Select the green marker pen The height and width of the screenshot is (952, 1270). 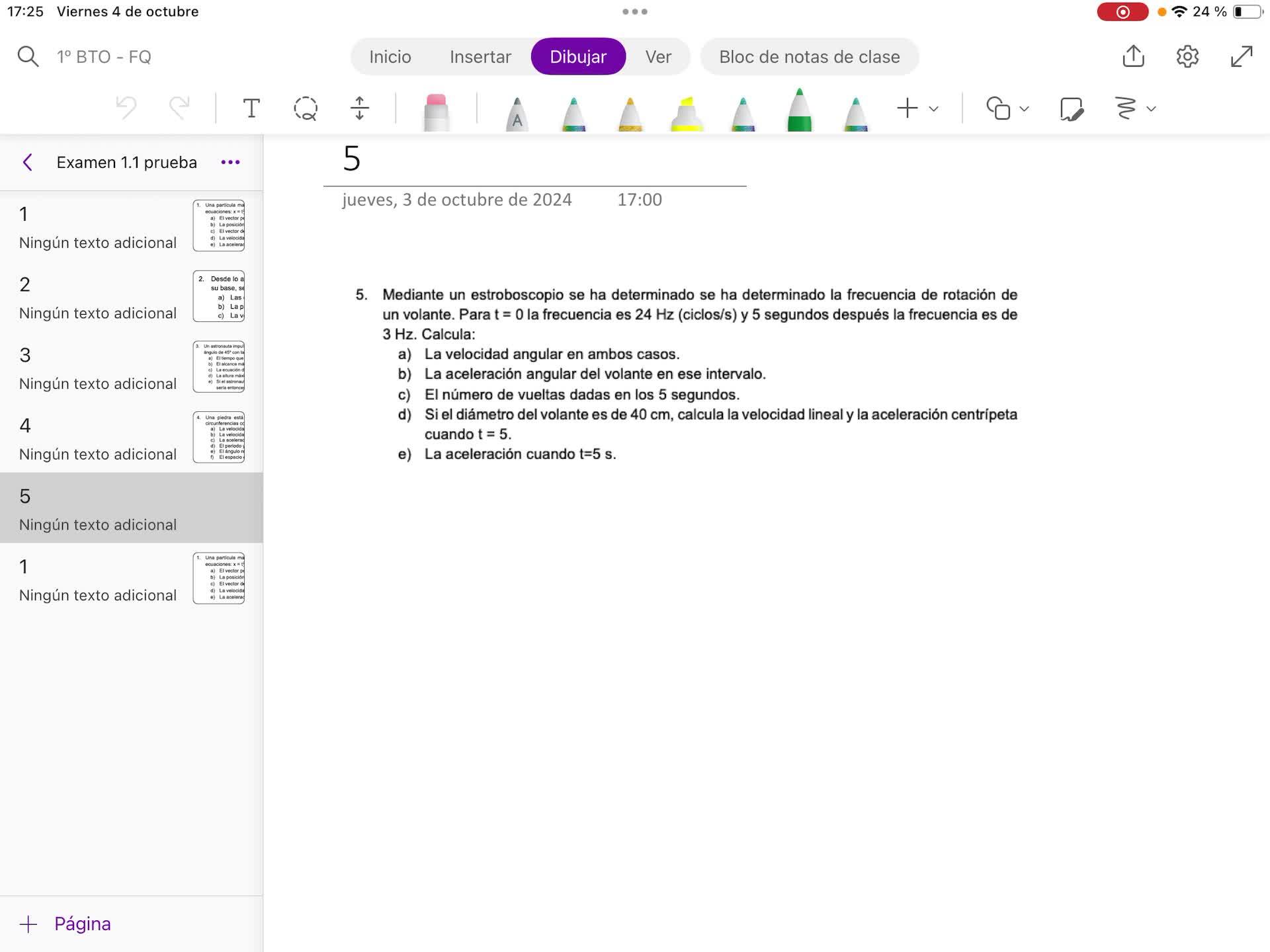(x=799, y=111)
